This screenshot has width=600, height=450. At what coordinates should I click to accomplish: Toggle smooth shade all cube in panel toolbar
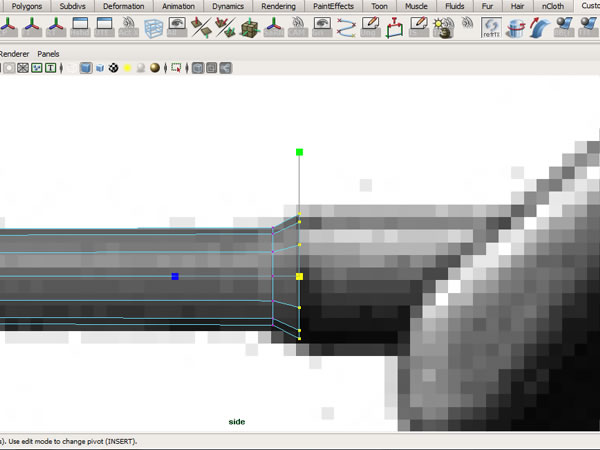[x=86, y=68]
